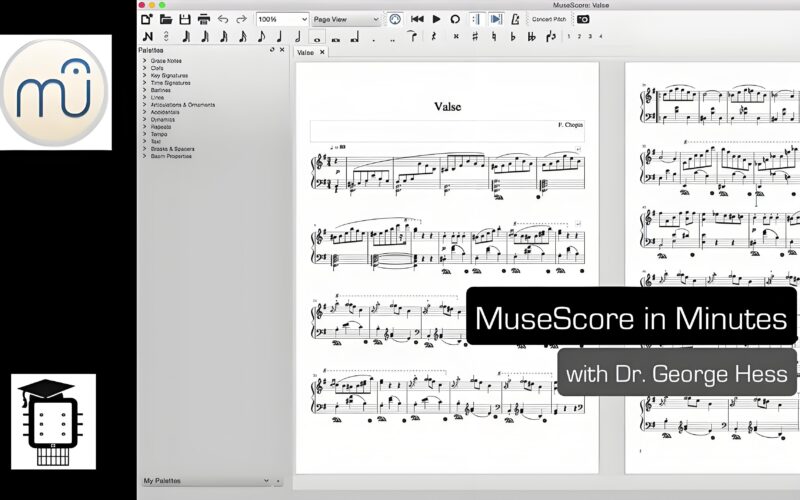Add a double augmentation dot

pyautogui.click(x=392, y=39)
